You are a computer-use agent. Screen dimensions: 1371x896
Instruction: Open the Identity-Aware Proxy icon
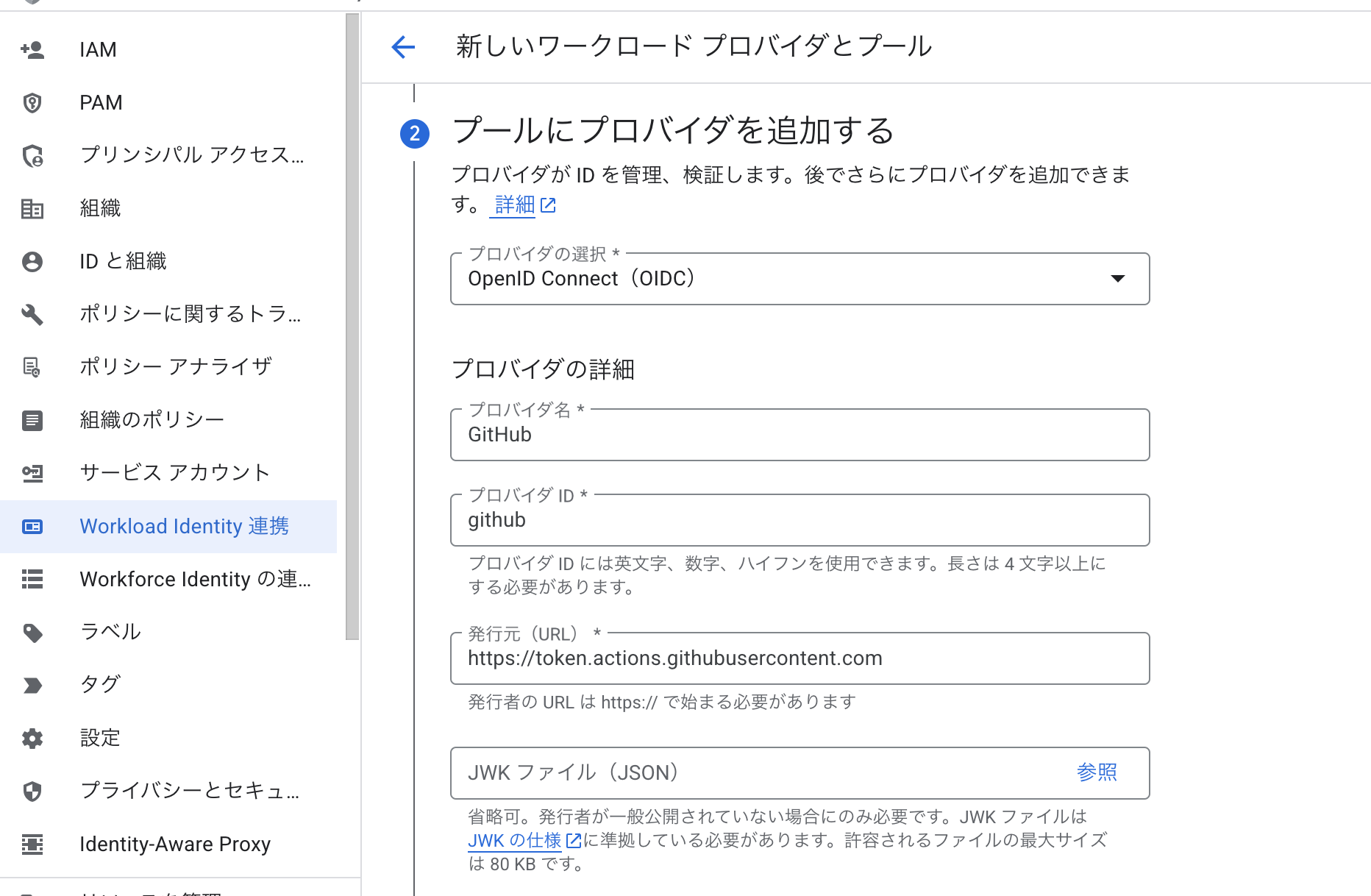32,844
